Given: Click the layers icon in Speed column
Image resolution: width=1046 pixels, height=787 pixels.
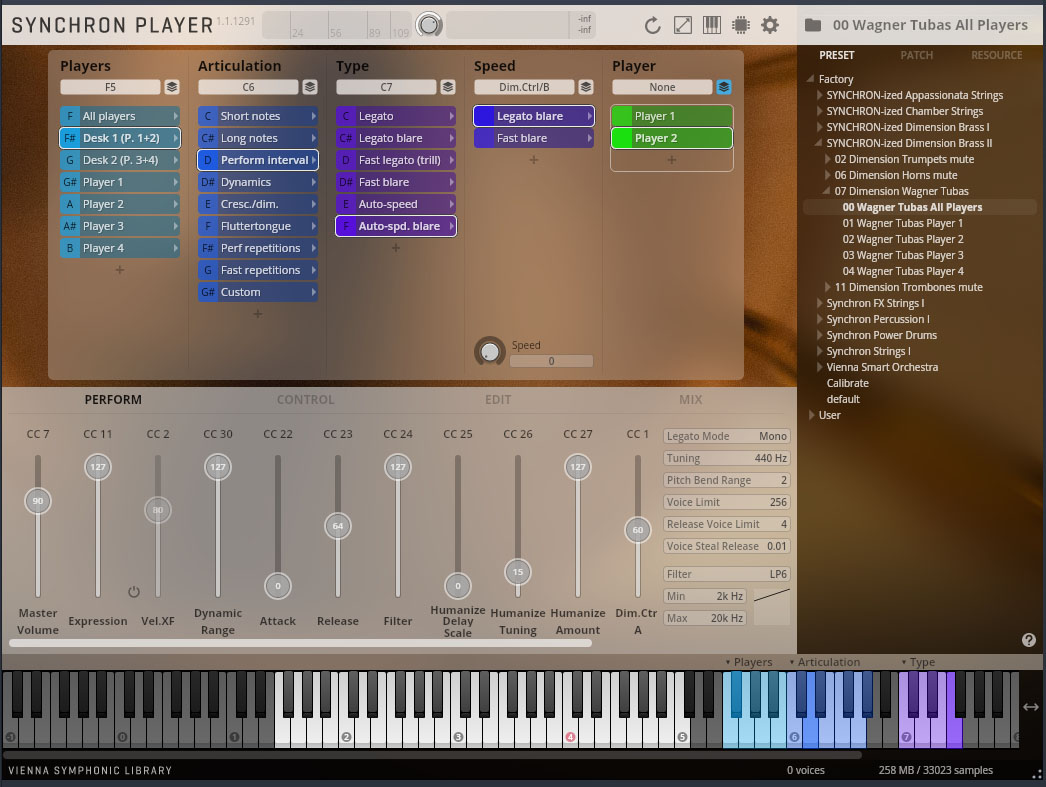Looking at the screenshot, I should point(586,87).
